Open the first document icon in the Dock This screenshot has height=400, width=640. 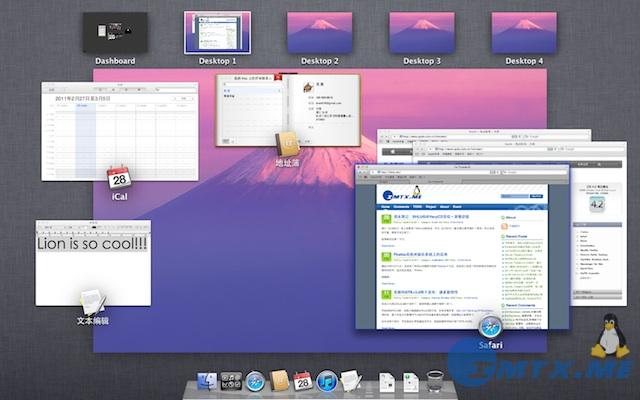[x=387, y=382]
